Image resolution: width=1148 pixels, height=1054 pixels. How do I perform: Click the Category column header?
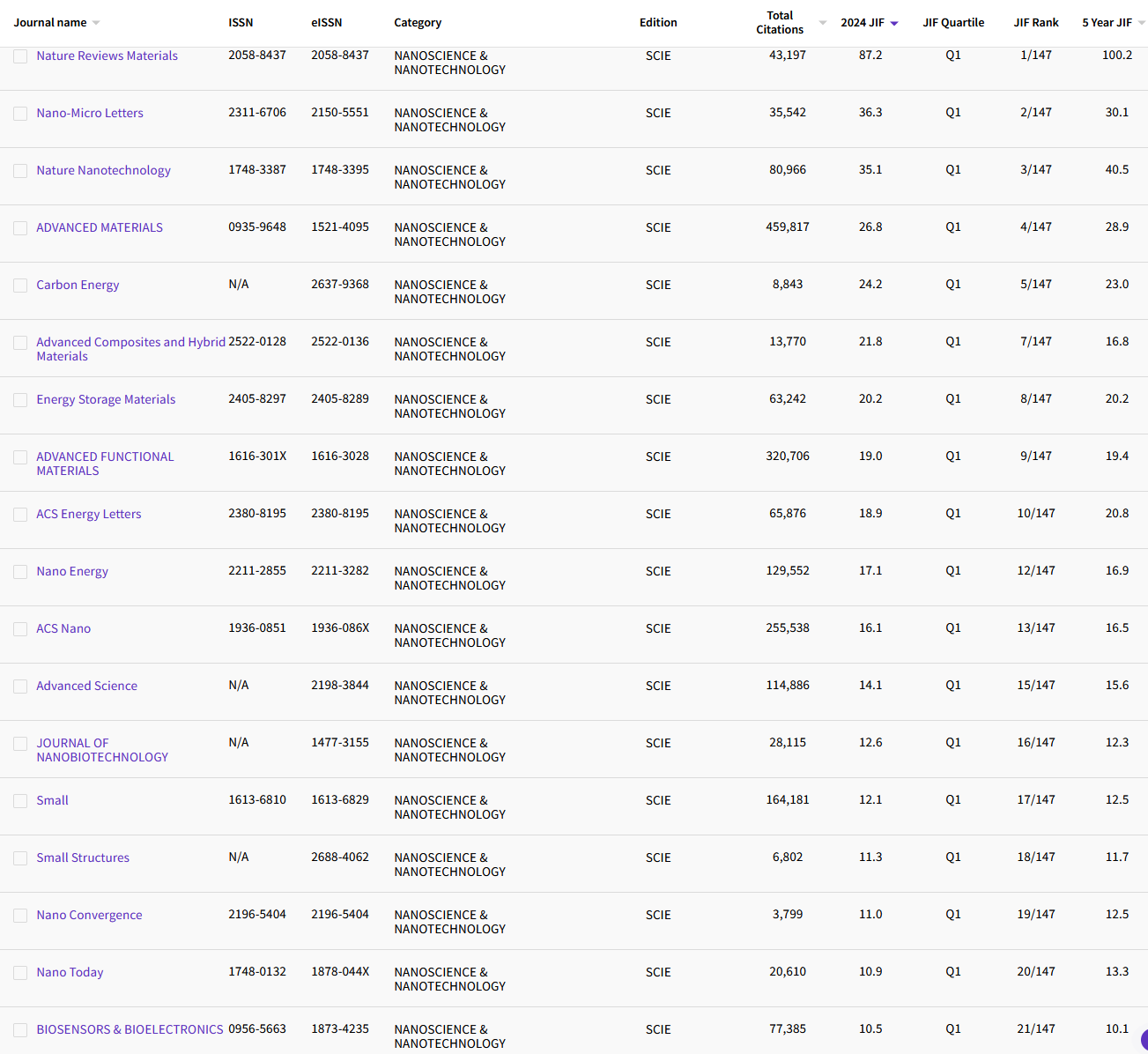click(x=418, y=23)
